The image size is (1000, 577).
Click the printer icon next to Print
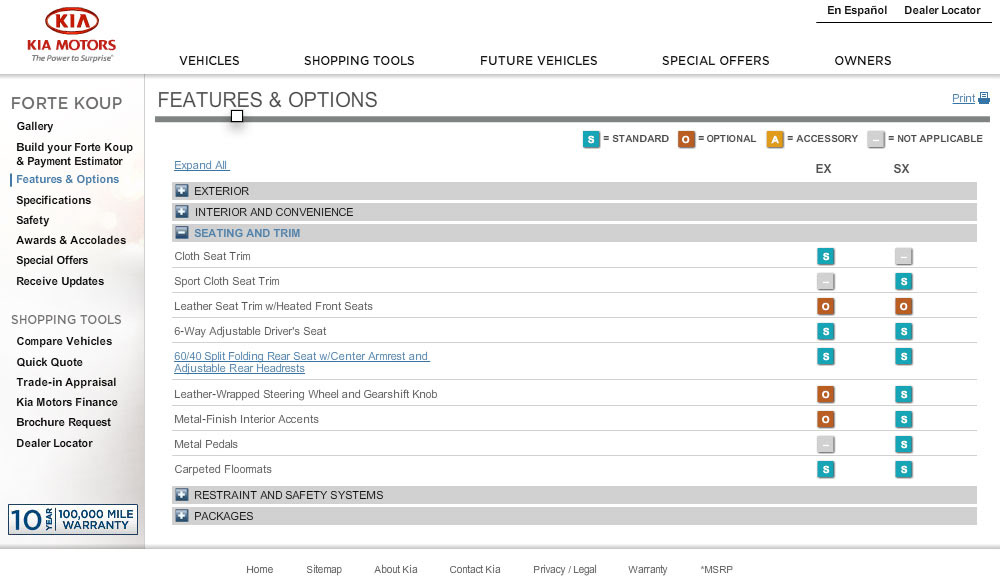984,98
